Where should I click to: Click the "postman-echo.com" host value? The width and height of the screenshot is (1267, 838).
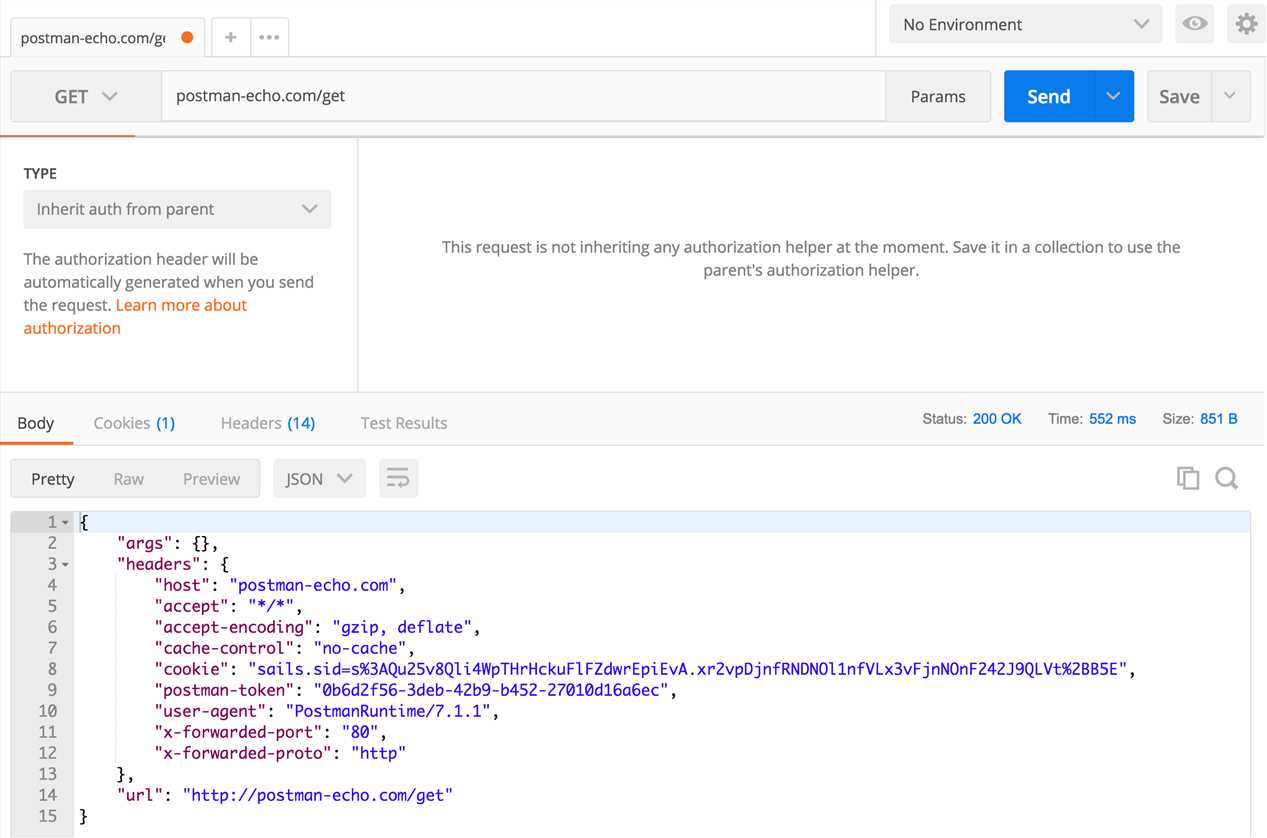click(313, 585)
